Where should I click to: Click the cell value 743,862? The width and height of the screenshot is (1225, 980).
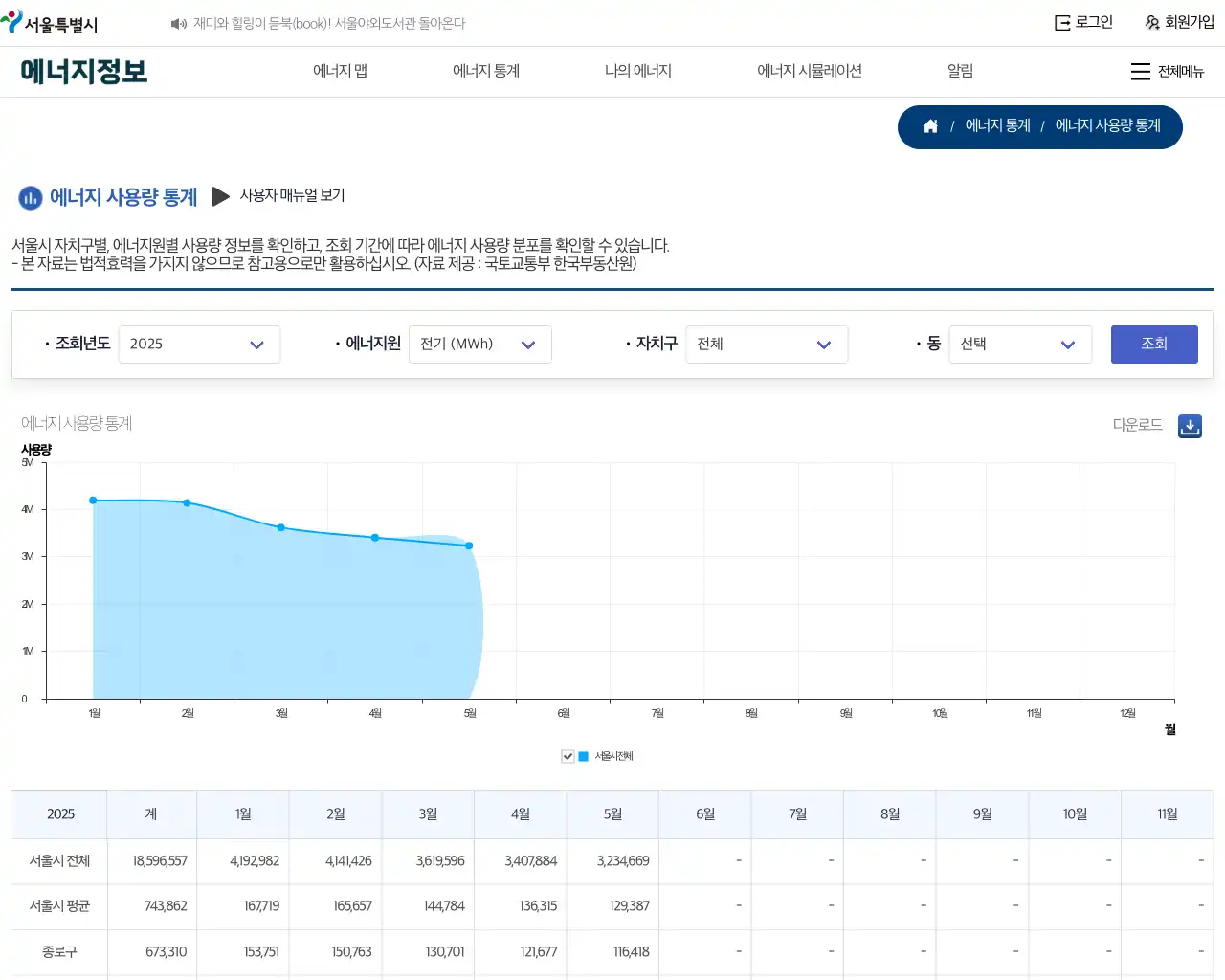(166, 906)
